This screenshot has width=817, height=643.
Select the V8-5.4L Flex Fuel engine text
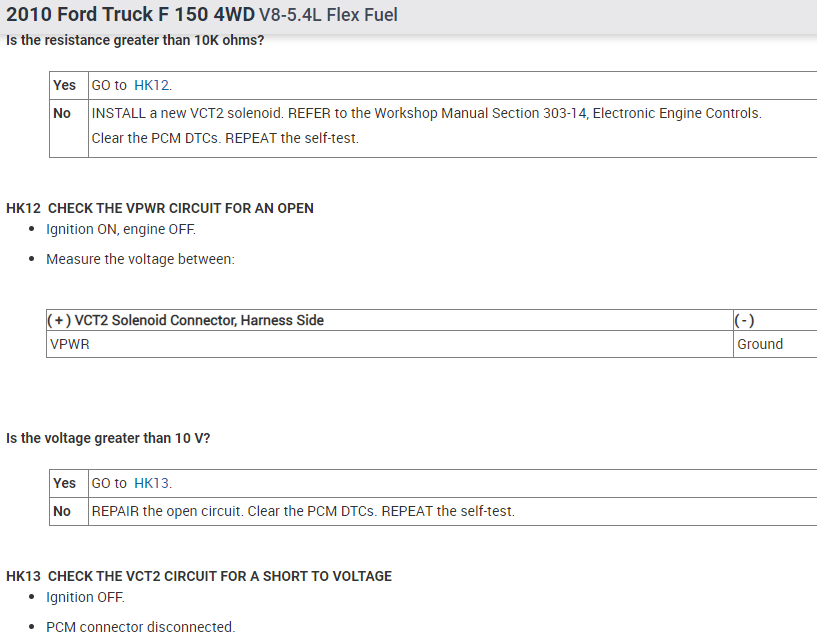coord(328,17)
